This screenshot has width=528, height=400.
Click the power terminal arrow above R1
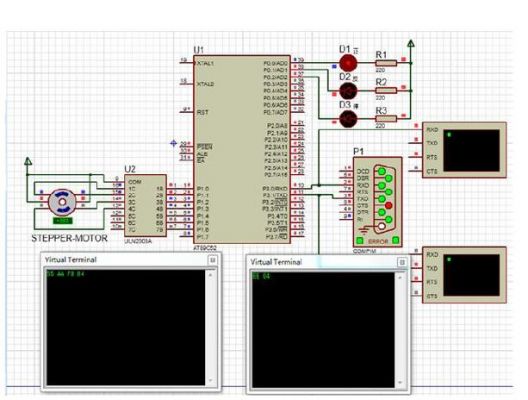point(410,44)
